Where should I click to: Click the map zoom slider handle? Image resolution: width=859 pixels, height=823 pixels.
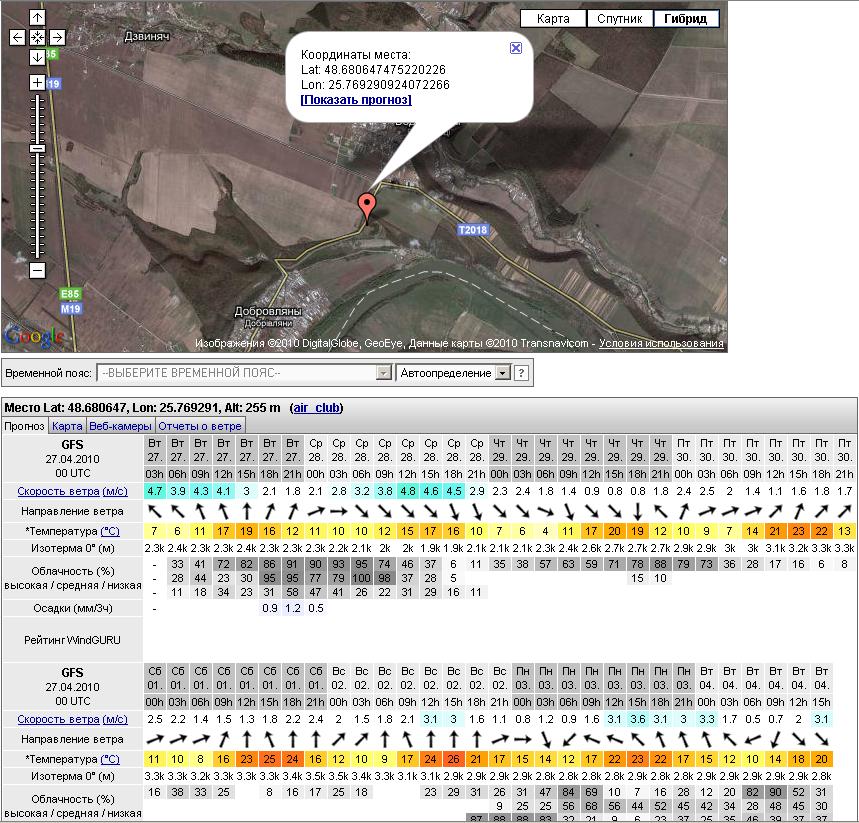pos(37,148)
